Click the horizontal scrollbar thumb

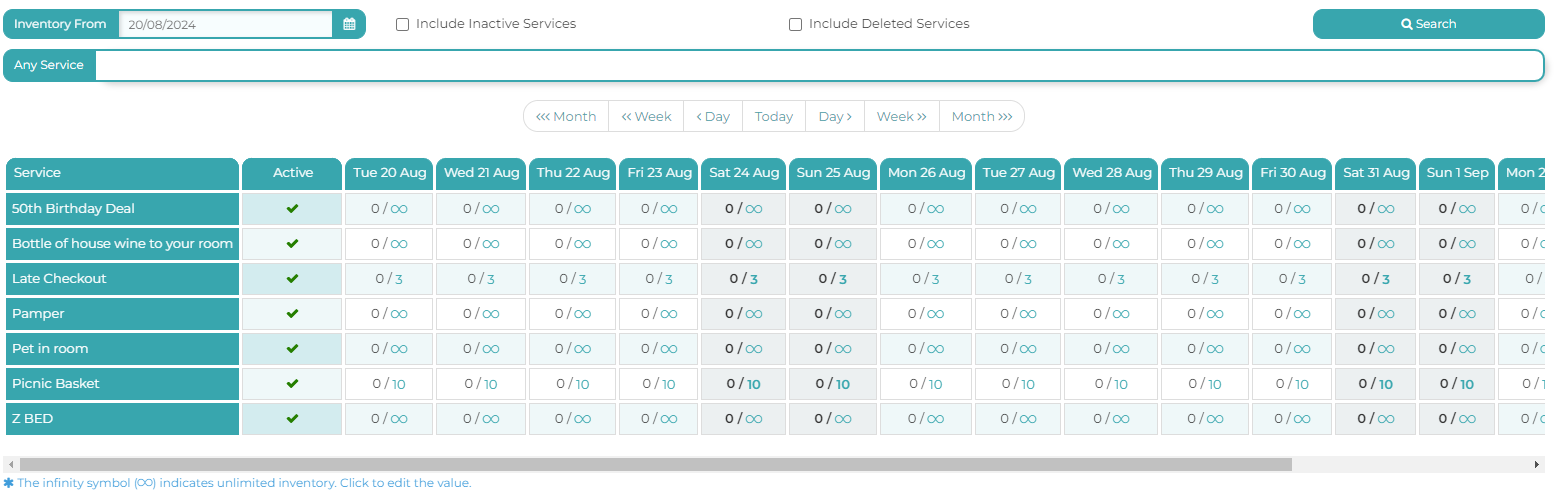[655, 465]
